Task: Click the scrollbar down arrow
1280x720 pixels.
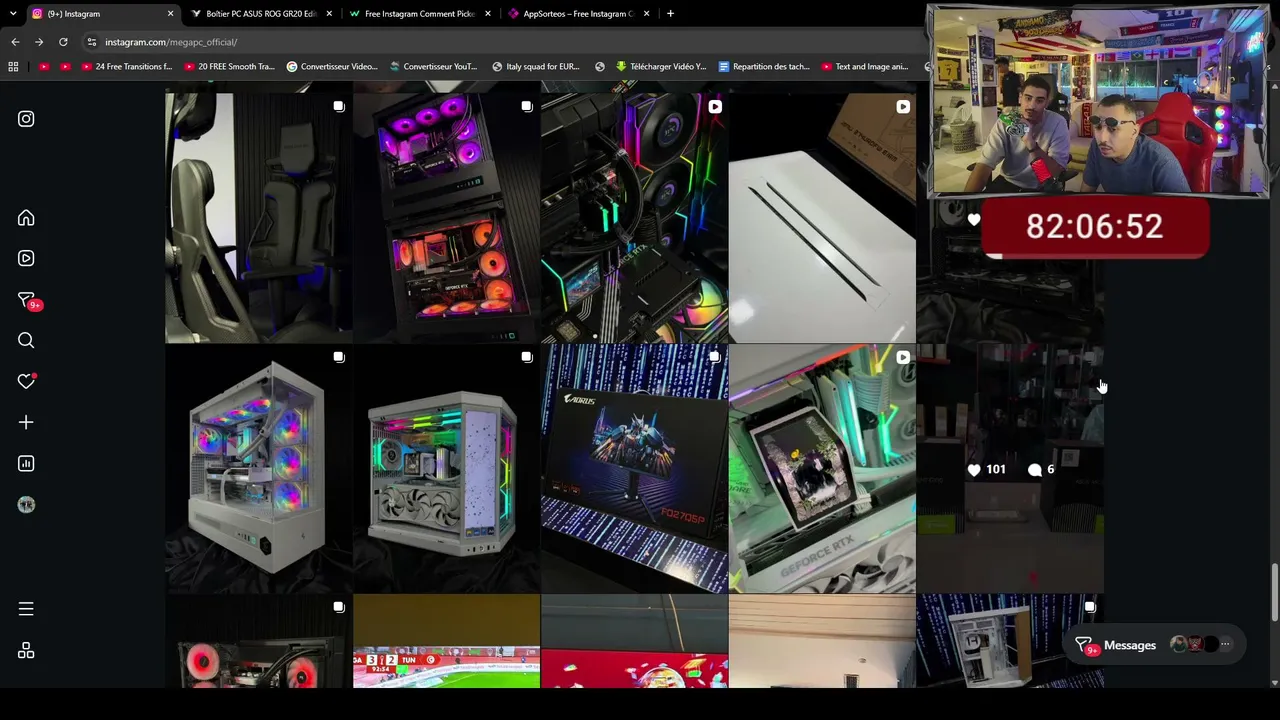Action: pos(1275,683)
